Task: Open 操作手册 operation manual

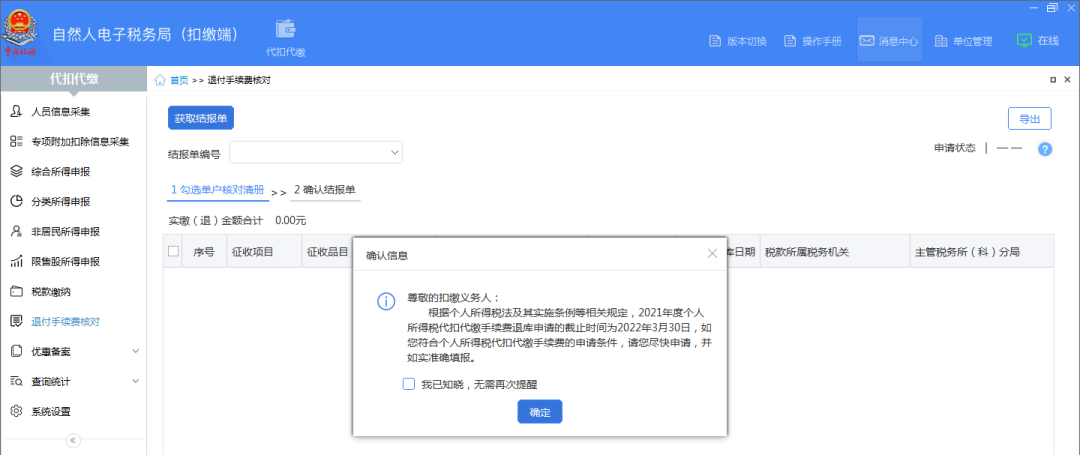Action: point(813,41)
